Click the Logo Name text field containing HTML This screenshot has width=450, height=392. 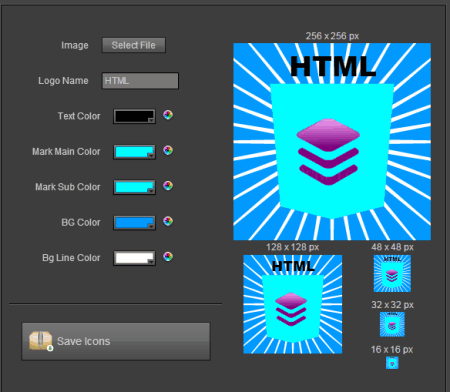coord(140,81)
